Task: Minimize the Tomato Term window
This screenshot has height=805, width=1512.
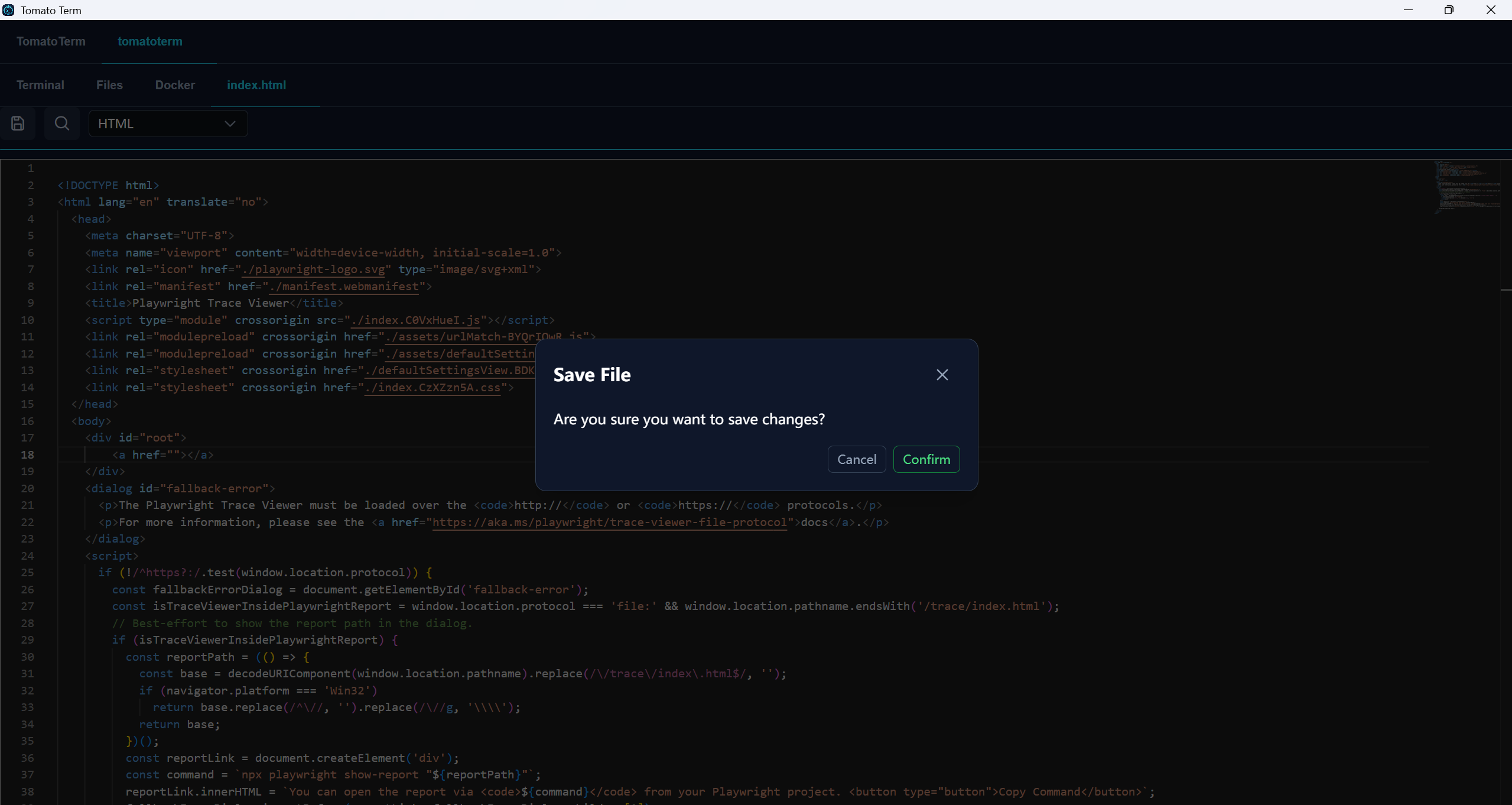Action: (1409, 10)
